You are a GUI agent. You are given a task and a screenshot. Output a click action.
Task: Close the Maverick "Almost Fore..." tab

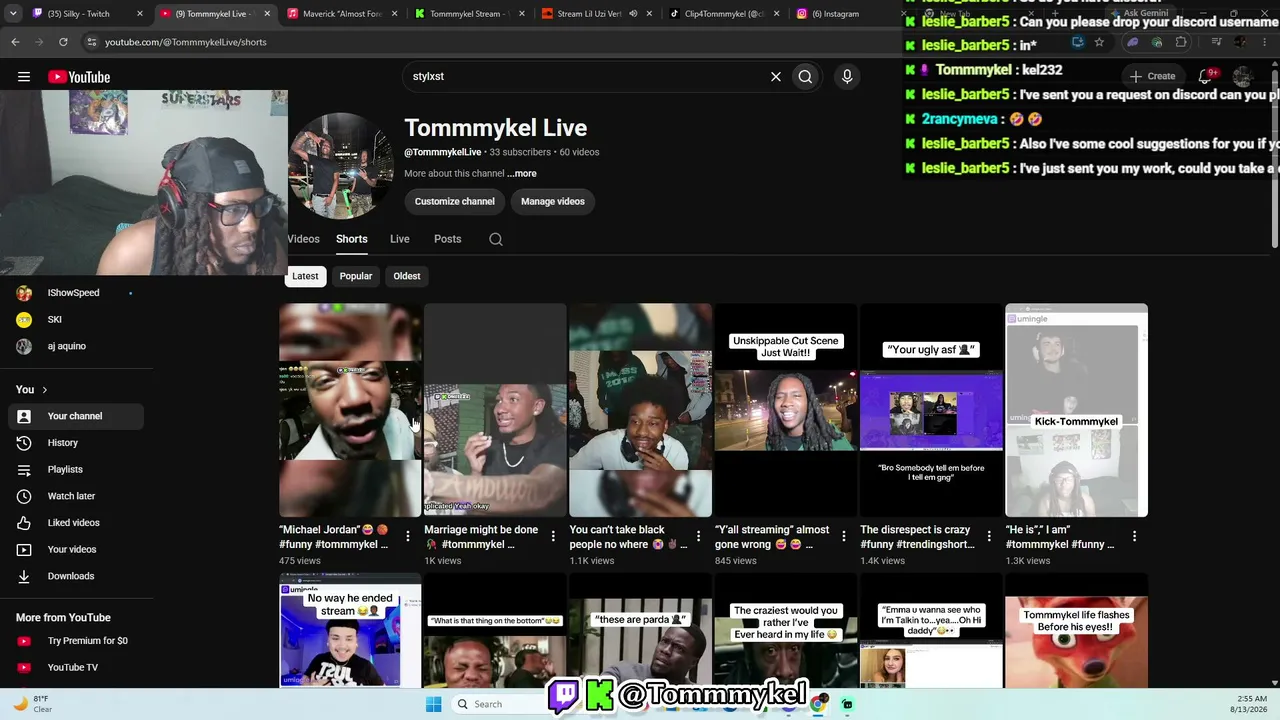pos(394,14)
